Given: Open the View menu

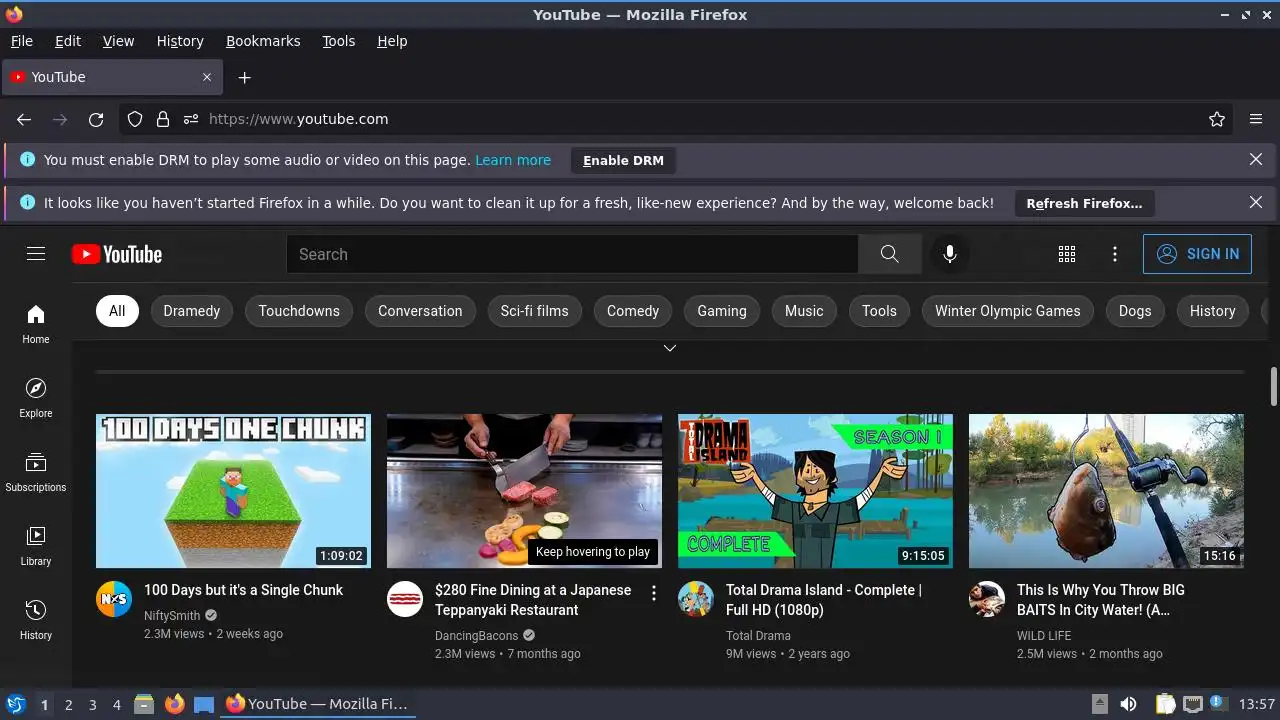Looking at the screenshot, I should (x=118, y=41).
